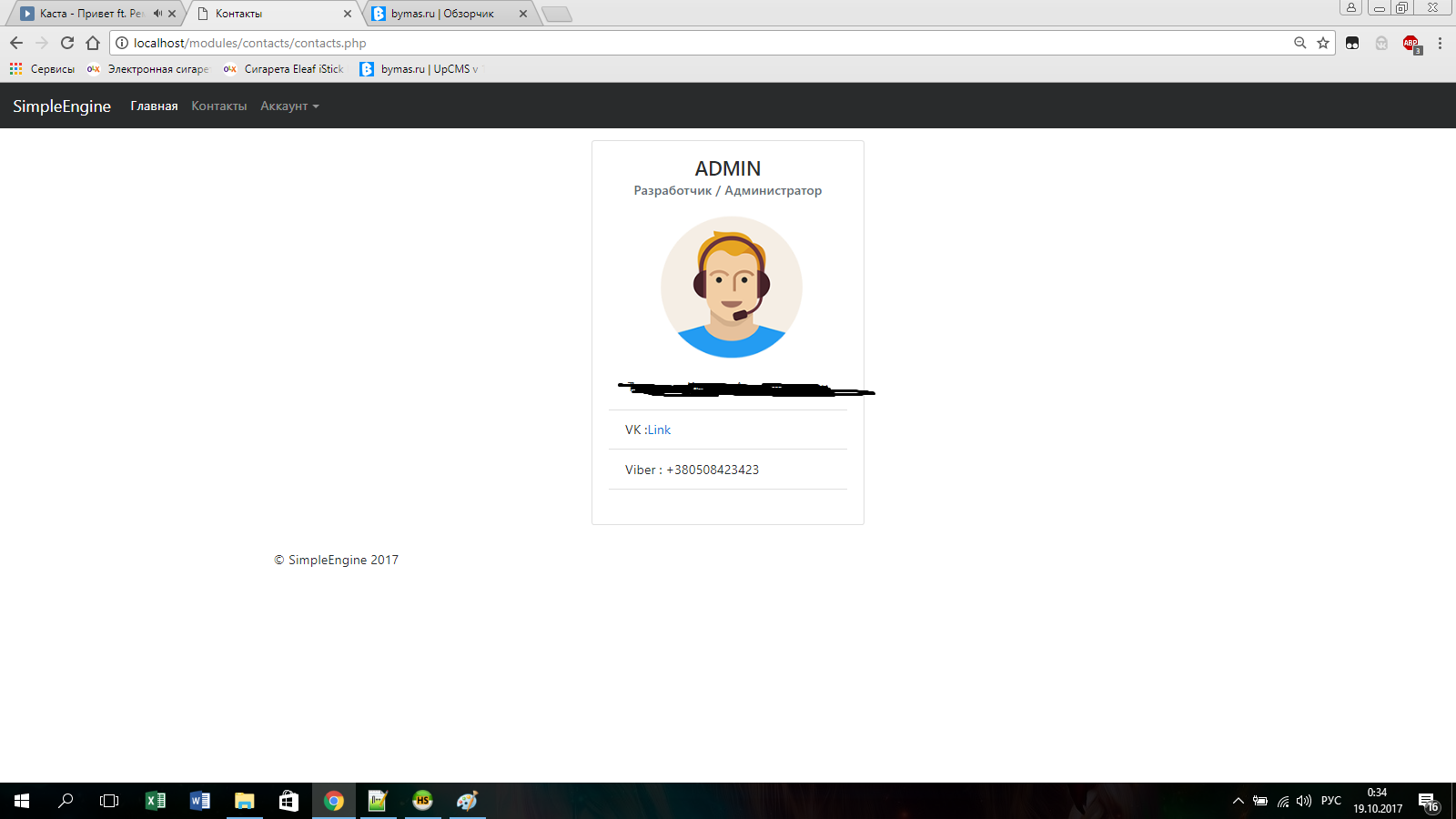This screenshot has width=1456, height=819.
Task: Open the VK Link hyperlink
Action: (659, 430)
